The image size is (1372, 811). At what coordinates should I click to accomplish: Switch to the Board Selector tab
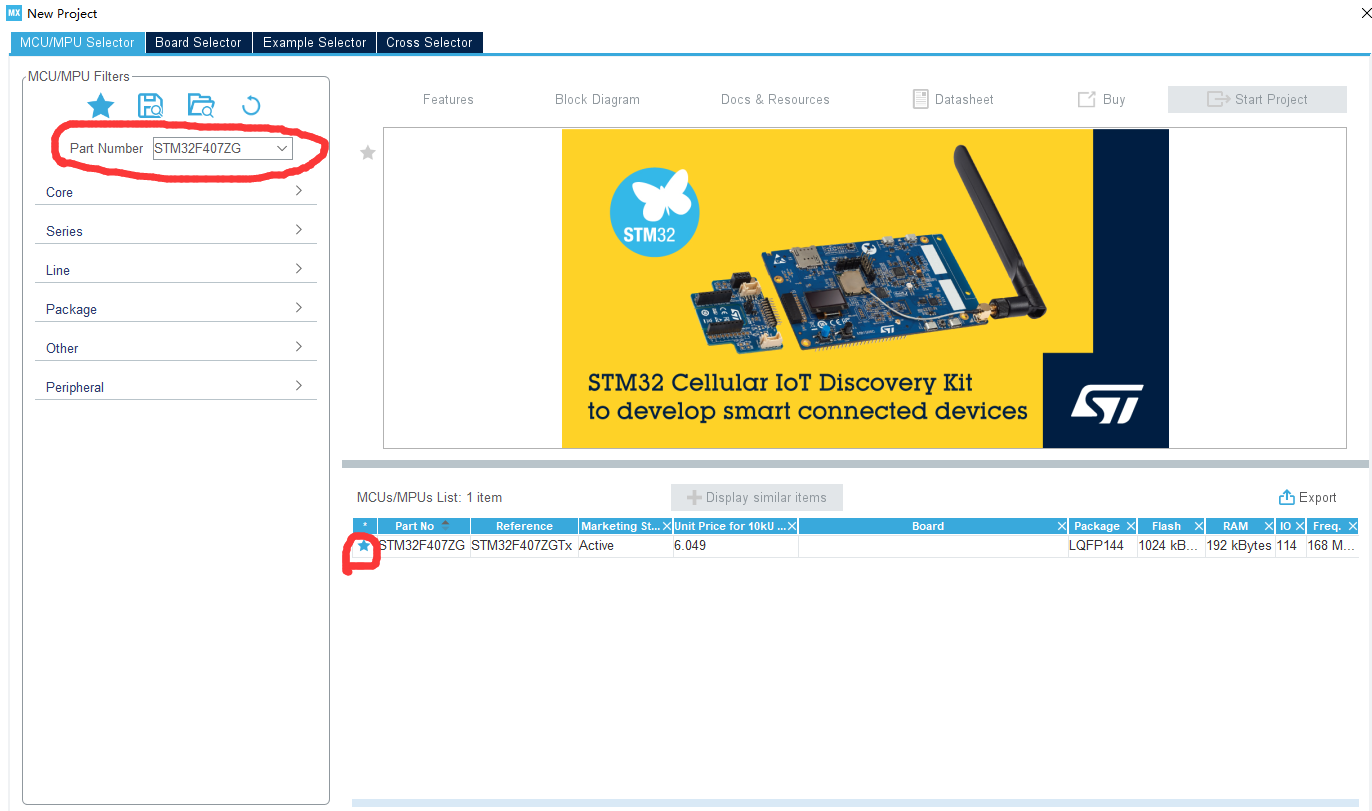tap(197, 42)
